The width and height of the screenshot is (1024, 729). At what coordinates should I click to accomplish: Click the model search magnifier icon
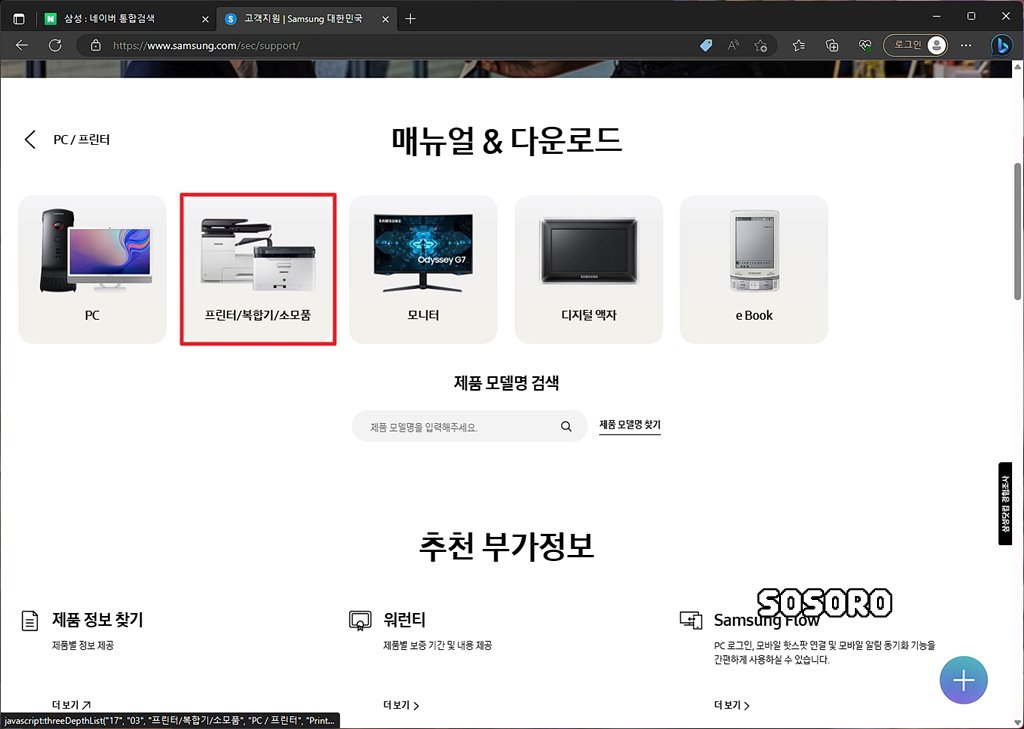coord(566,427)
